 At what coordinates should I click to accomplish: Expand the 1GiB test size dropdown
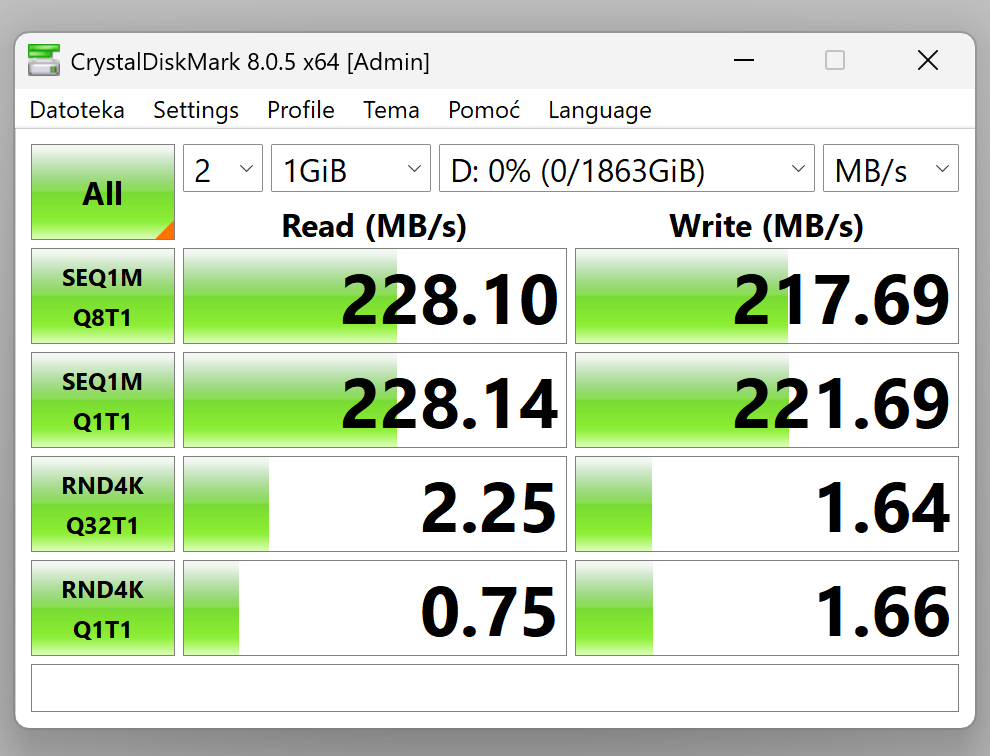(350, 169)
